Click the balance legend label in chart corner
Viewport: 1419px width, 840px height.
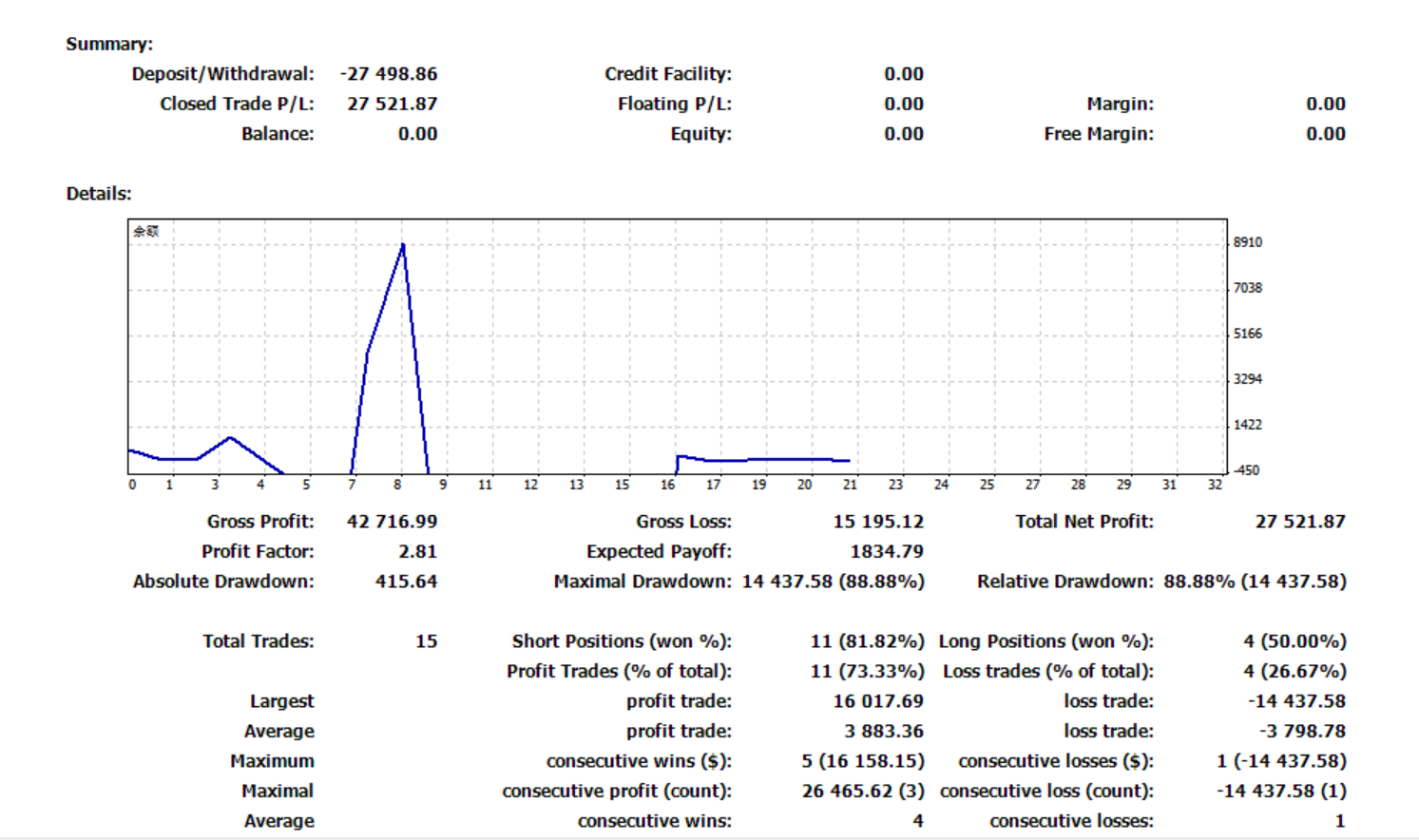(x=146, y=231)
